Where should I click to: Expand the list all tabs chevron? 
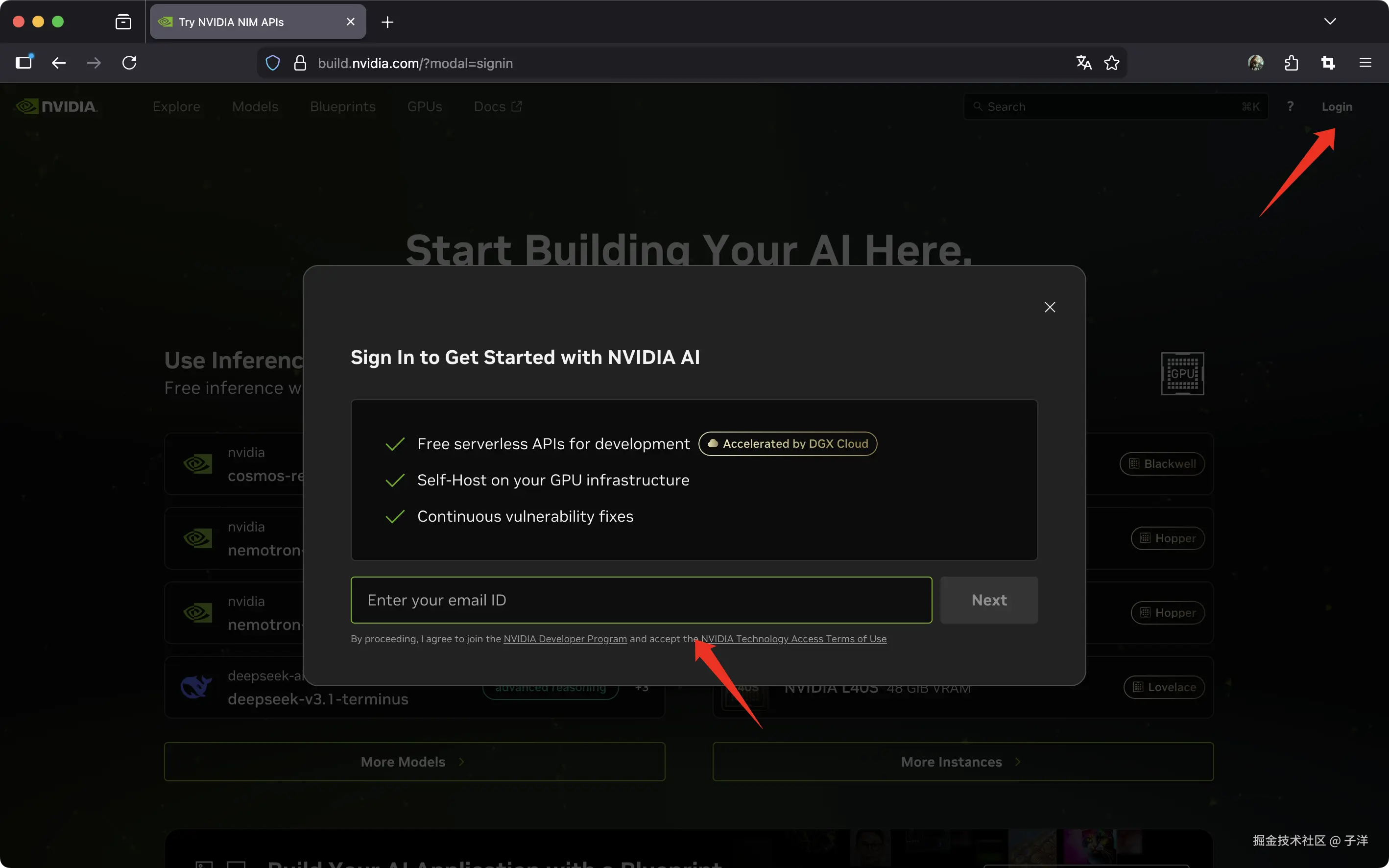pos(1330,21)
